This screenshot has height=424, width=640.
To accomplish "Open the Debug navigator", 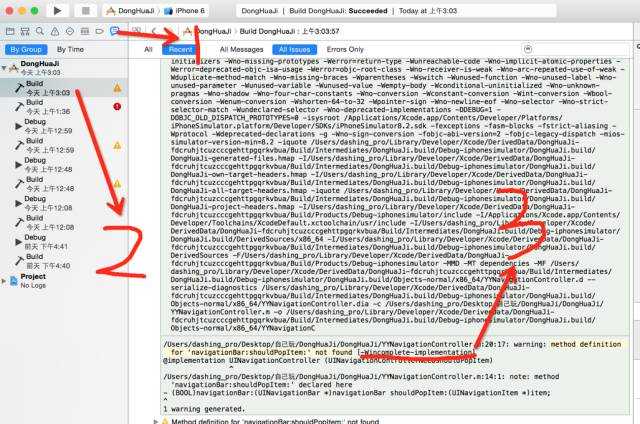I will click(84, 31).
